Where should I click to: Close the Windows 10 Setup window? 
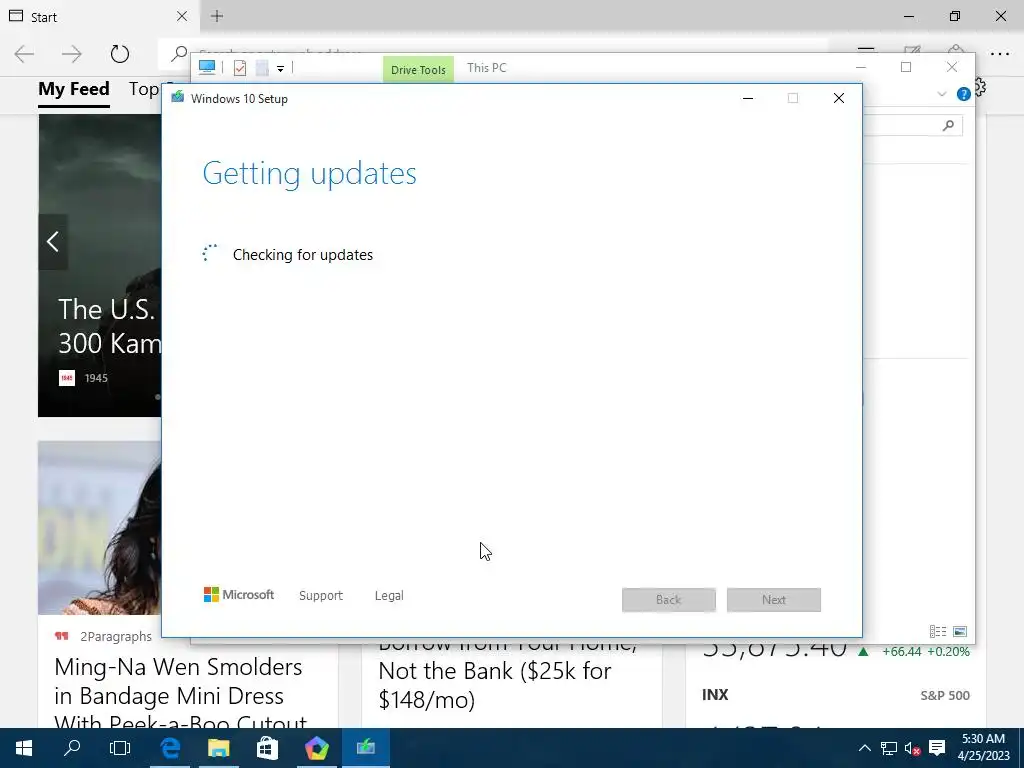pyautogui.click(x=839, y=98)
